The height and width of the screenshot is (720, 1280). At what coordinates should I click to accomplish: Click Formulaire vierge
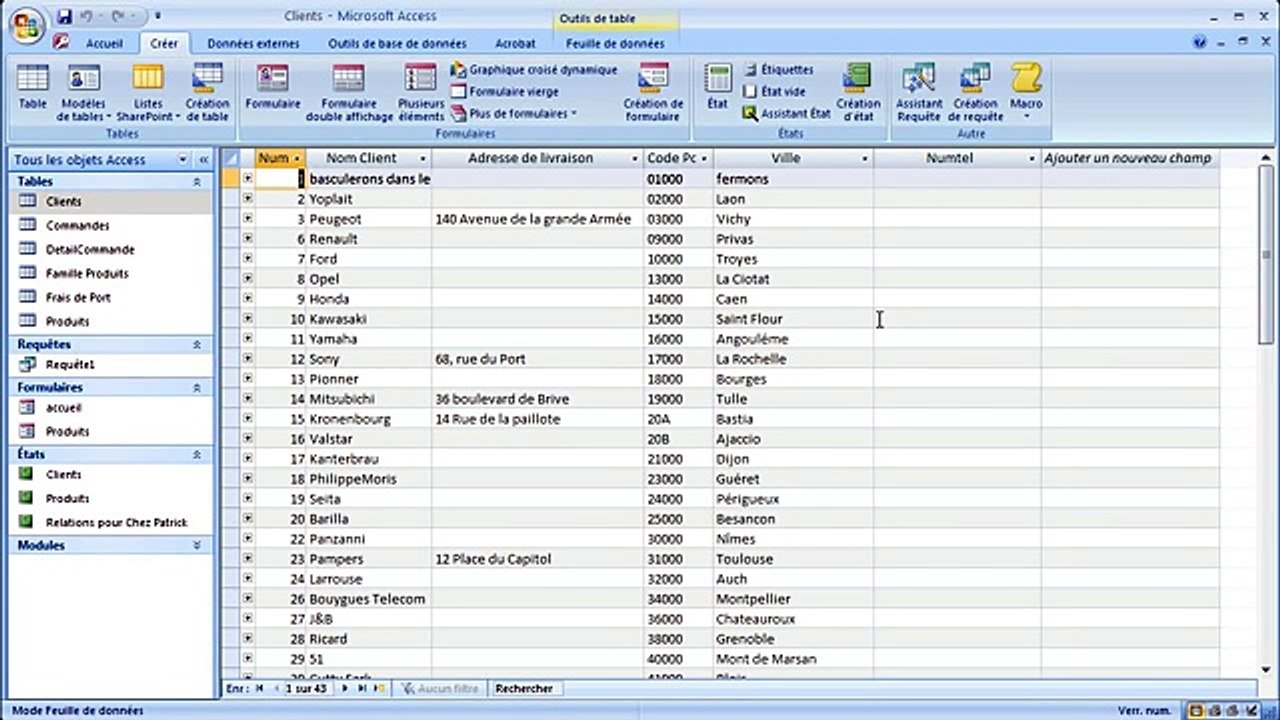[505, 92]
